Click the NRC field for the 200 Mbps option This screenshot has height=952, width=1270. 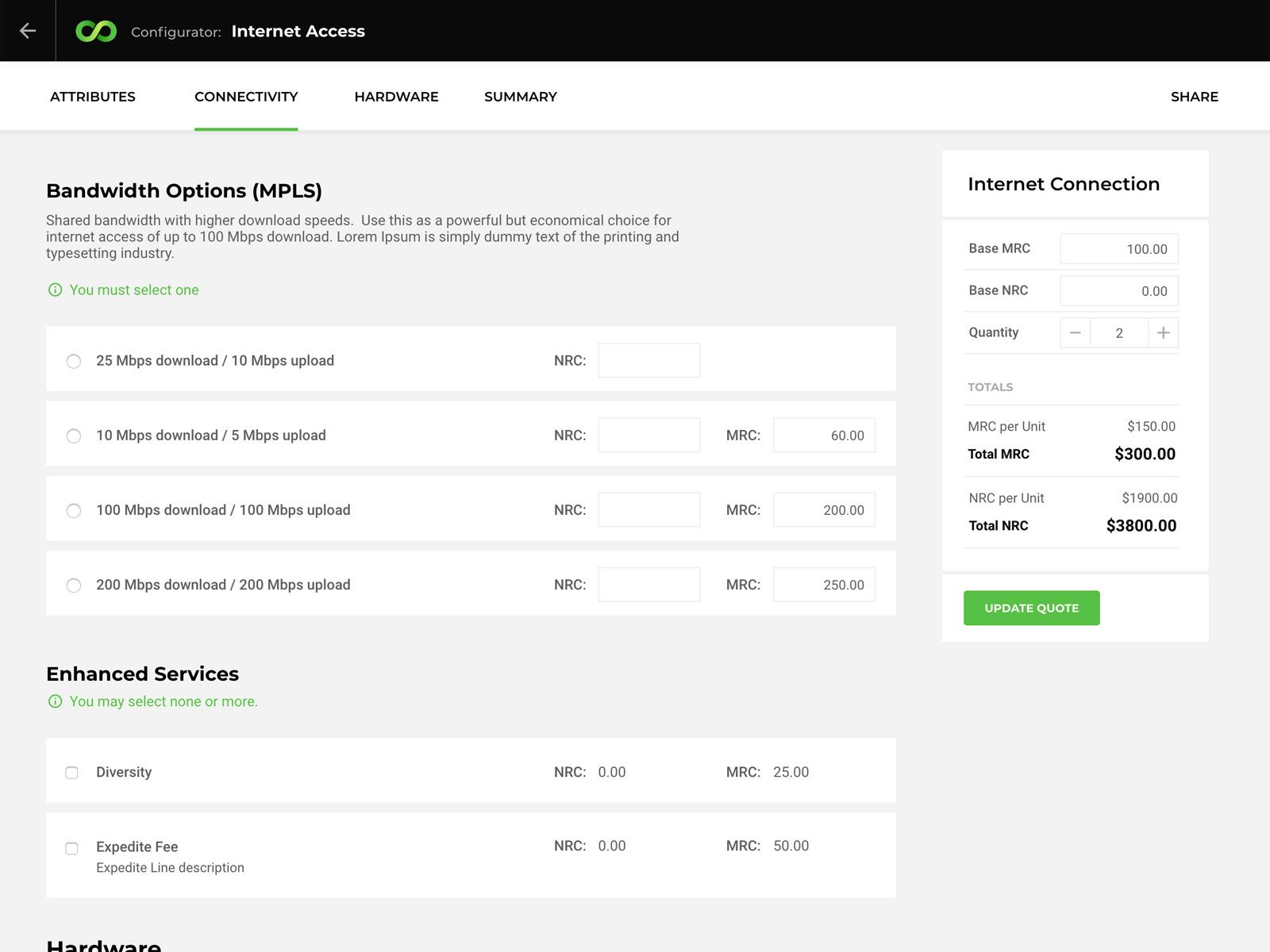click(648, 585)
